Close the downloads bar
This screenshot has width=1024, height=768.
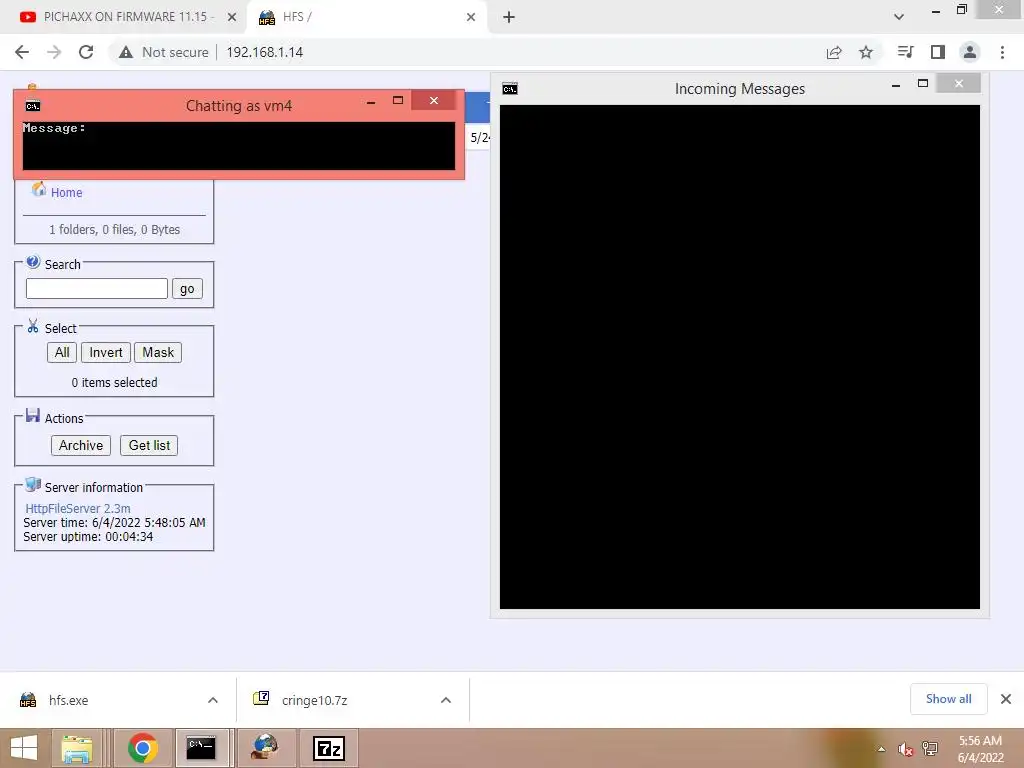coord(1006,699)
